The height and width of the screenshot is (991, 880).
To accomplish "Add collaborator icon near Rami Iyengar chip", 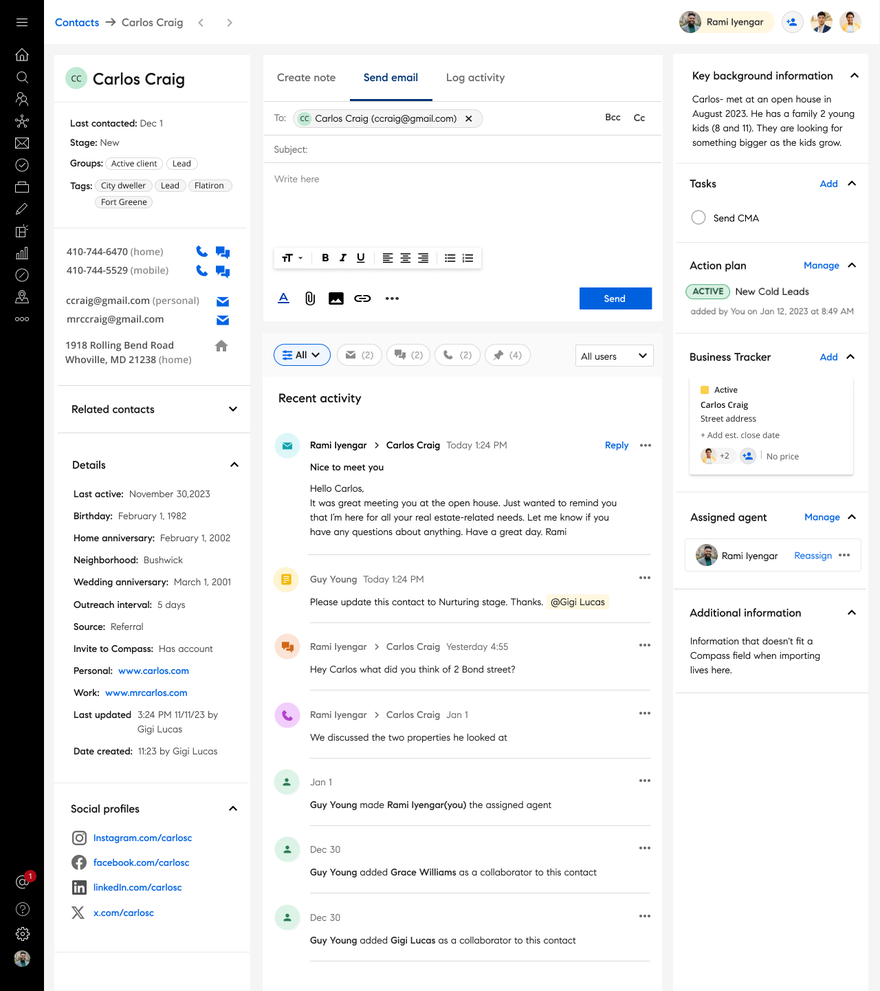I will coord(791,22).
